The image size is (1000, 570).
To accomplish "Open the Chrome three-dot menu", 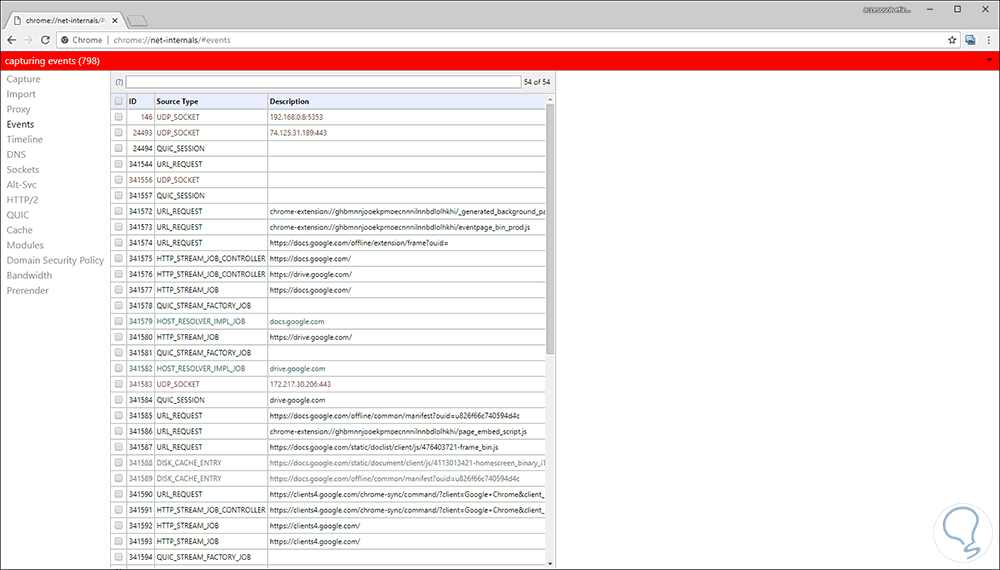I will [x=989, y=40].
